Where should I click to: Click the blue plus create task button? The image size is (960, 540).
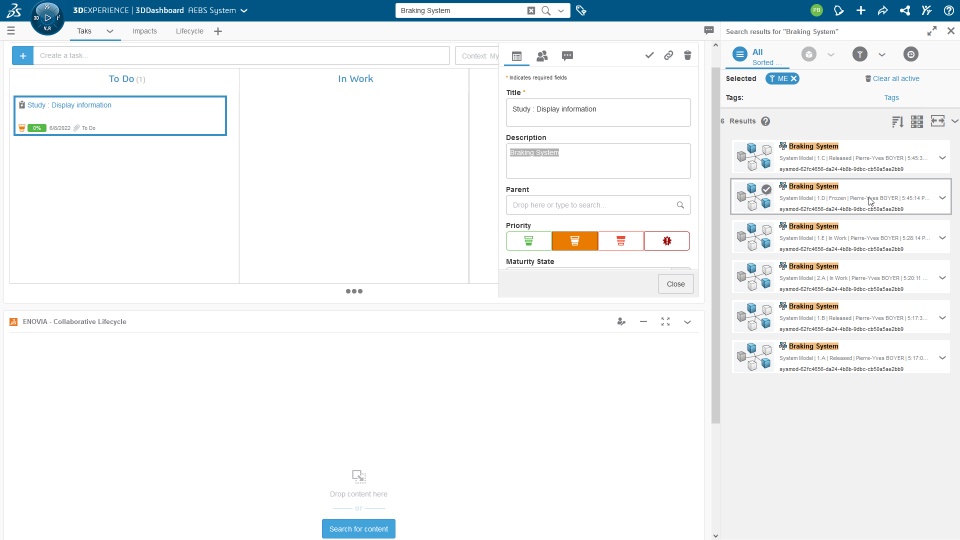tap(23, 56)
